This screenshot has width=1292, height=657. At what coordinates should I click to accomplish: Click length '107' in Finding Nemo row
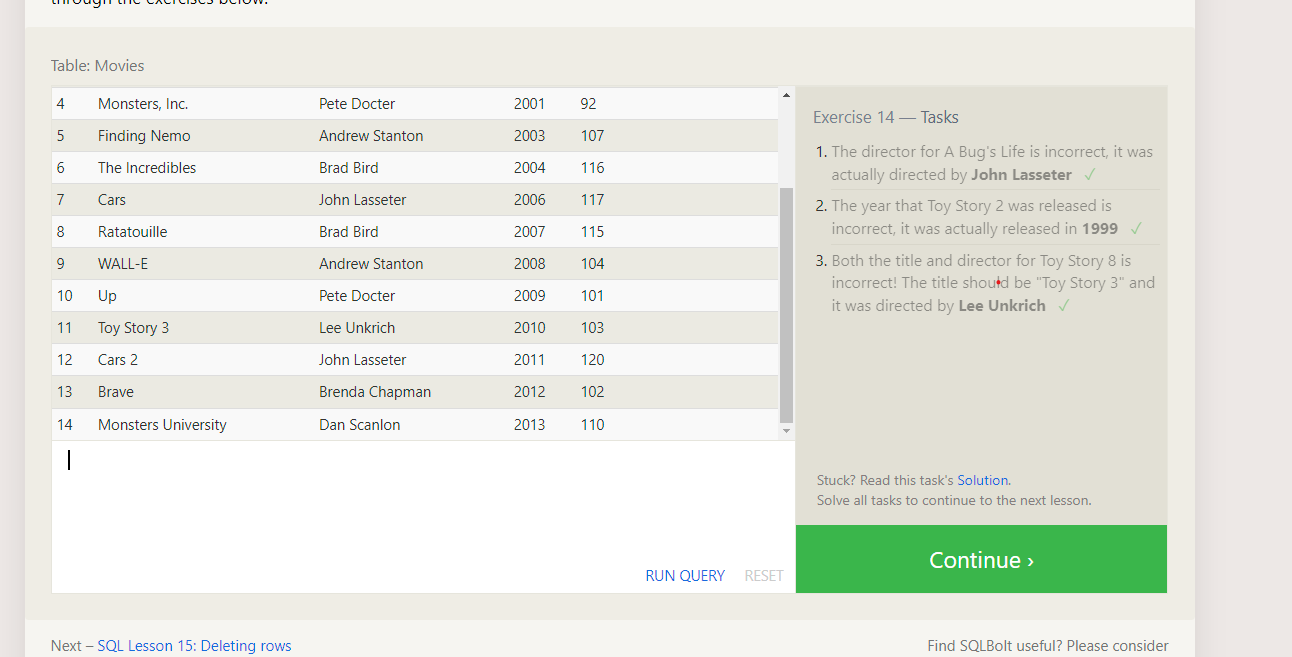[592, 136]
